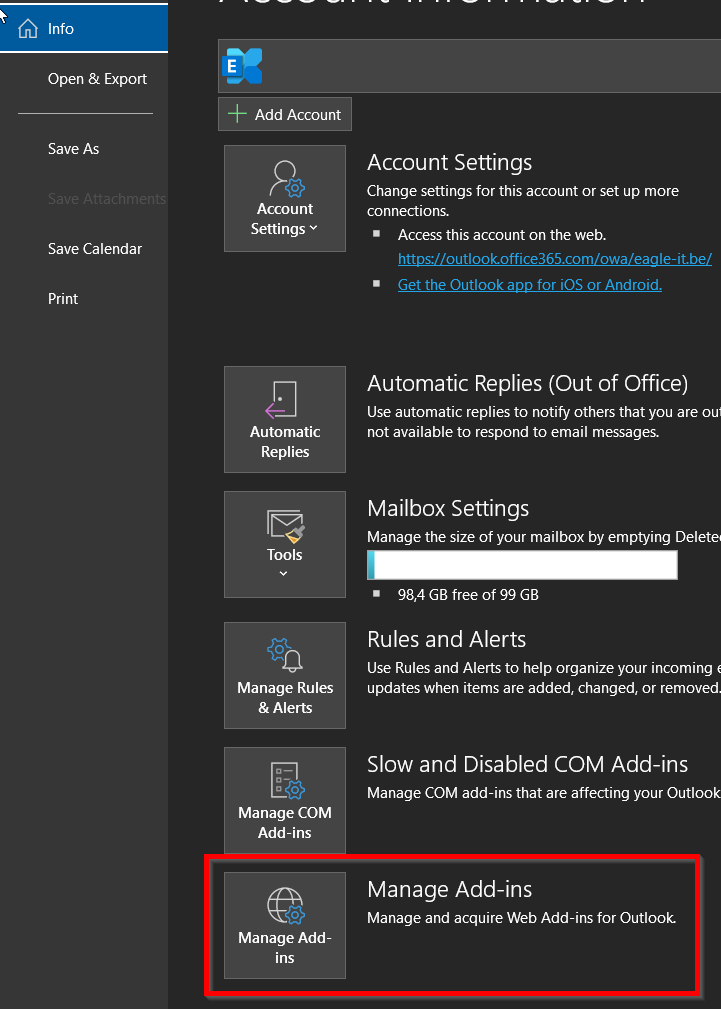Click the Exchange account icon
Image resolution: width=721 pixels, height=1009 pixels.
[242, 66]
